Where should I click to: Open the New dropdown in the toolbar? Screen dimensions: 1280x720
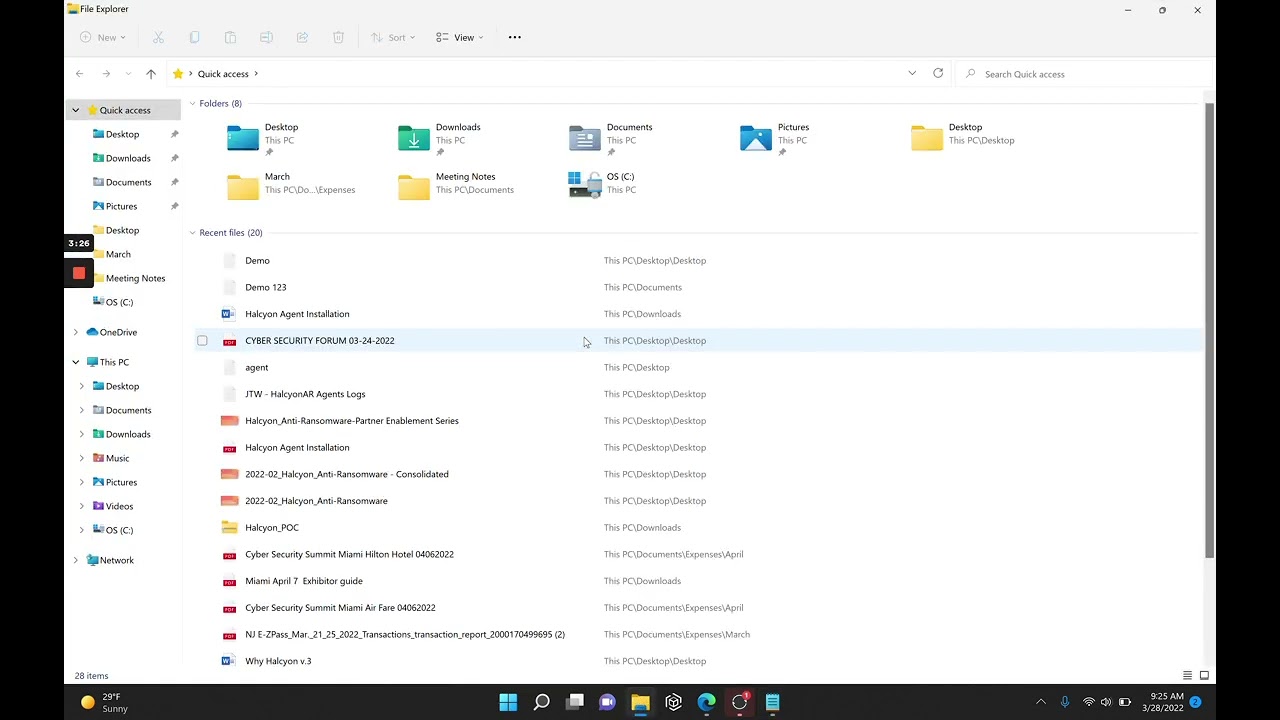(102, 37)
